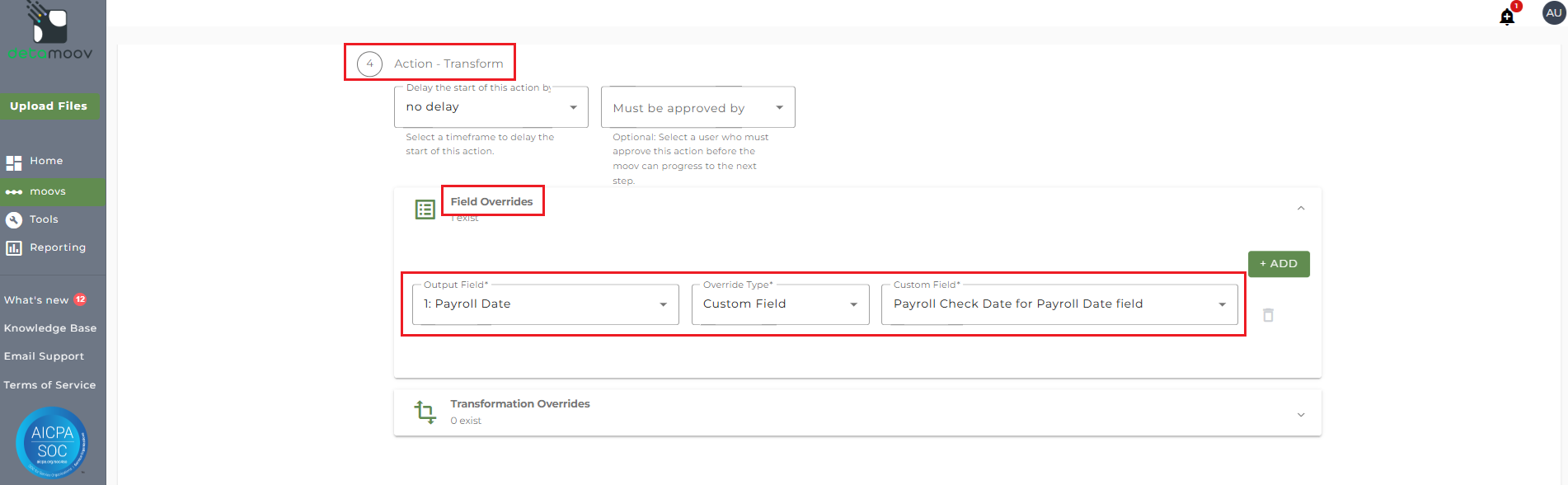Click the Transformation Overrides crop icon

pyautogui.click(x=425, y=412)
